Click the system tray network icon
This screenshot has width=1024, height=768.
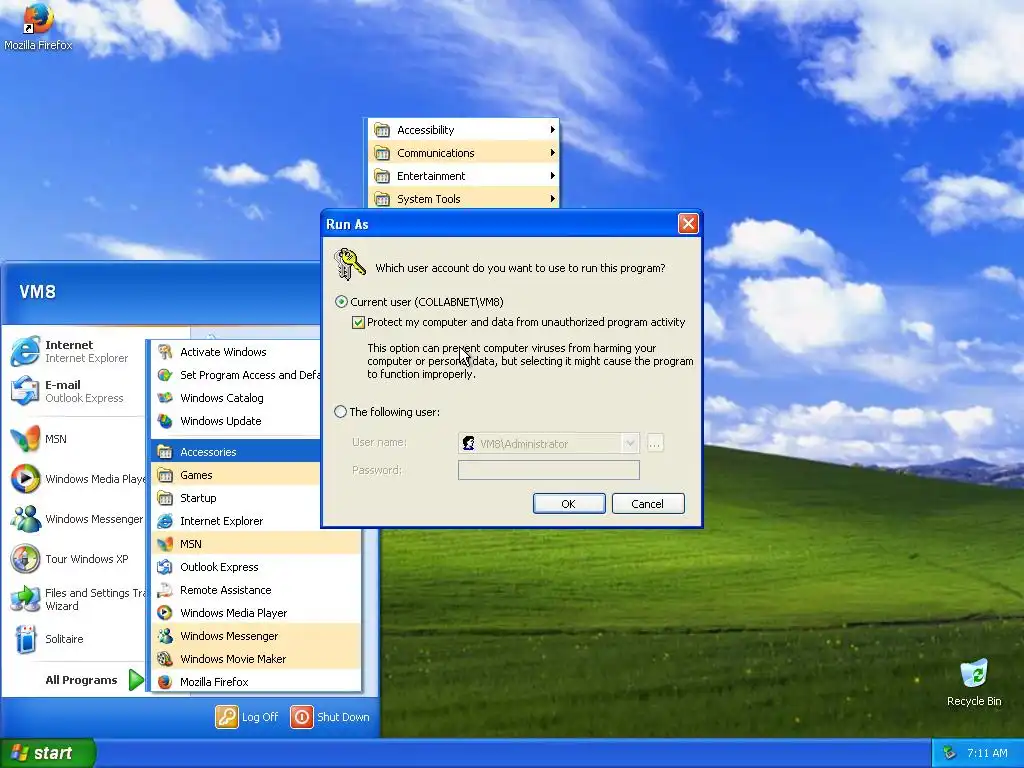949,753
